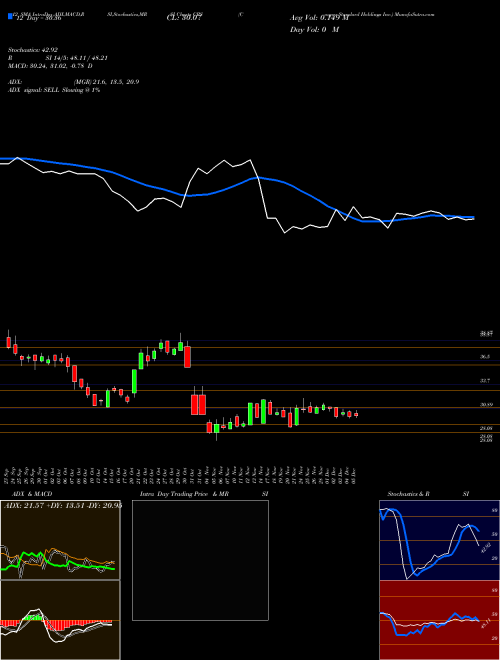The image size is (500, 660).
Task: Click the 30.89 price axis label
Action: tap(486, 405)
